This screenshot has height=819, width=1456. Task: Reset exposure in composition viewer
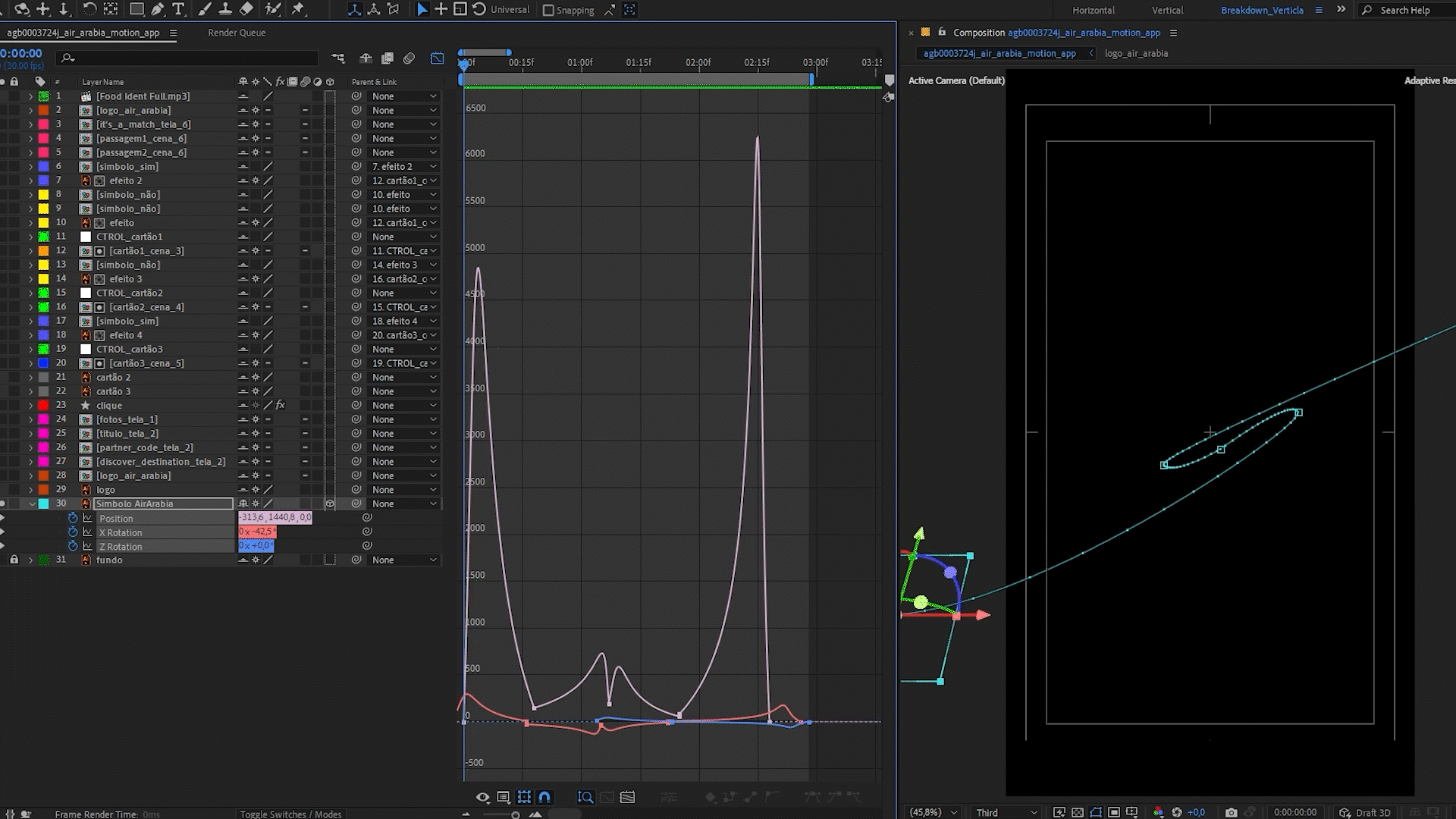pos(1177,812)
